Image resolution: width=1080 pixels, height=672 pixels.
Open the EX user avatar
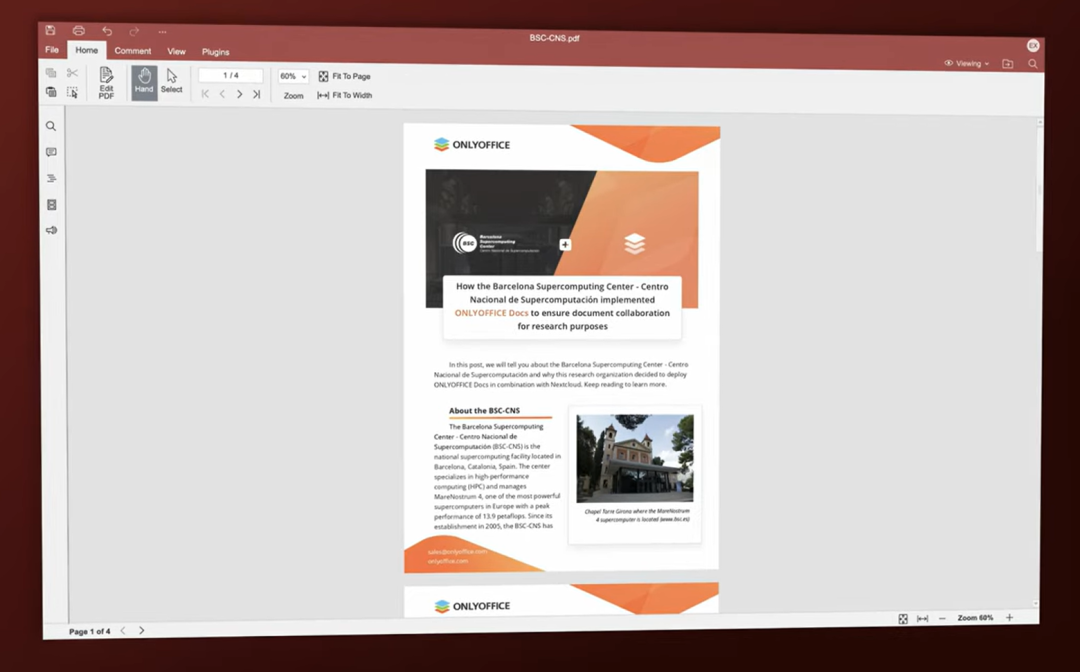(x=1032, y=45)
